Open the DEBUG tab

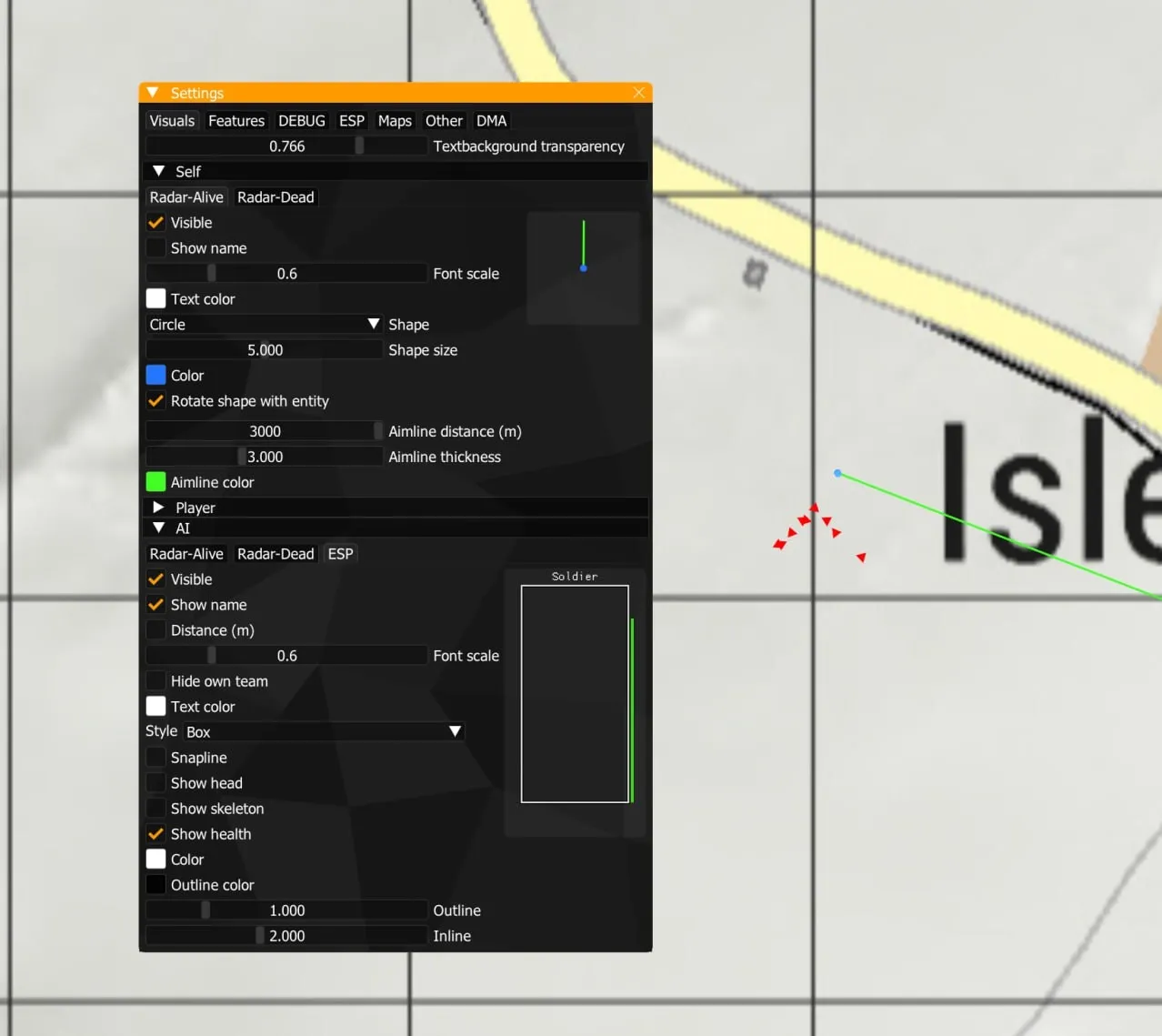pos(302,121)
